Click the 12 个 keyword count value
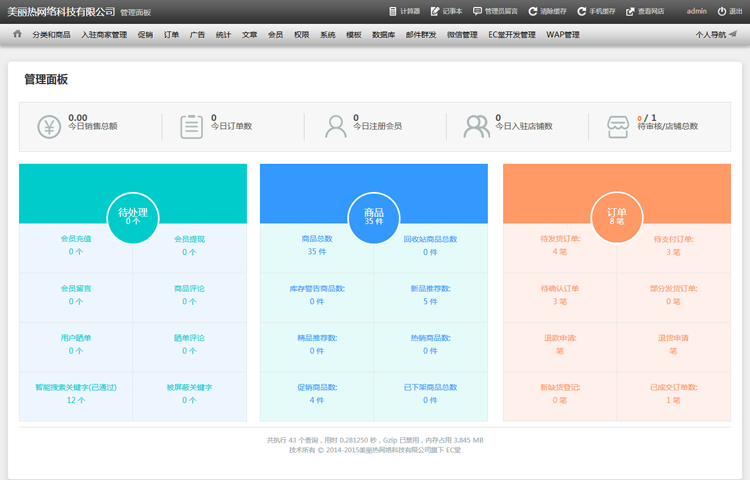 76,400
